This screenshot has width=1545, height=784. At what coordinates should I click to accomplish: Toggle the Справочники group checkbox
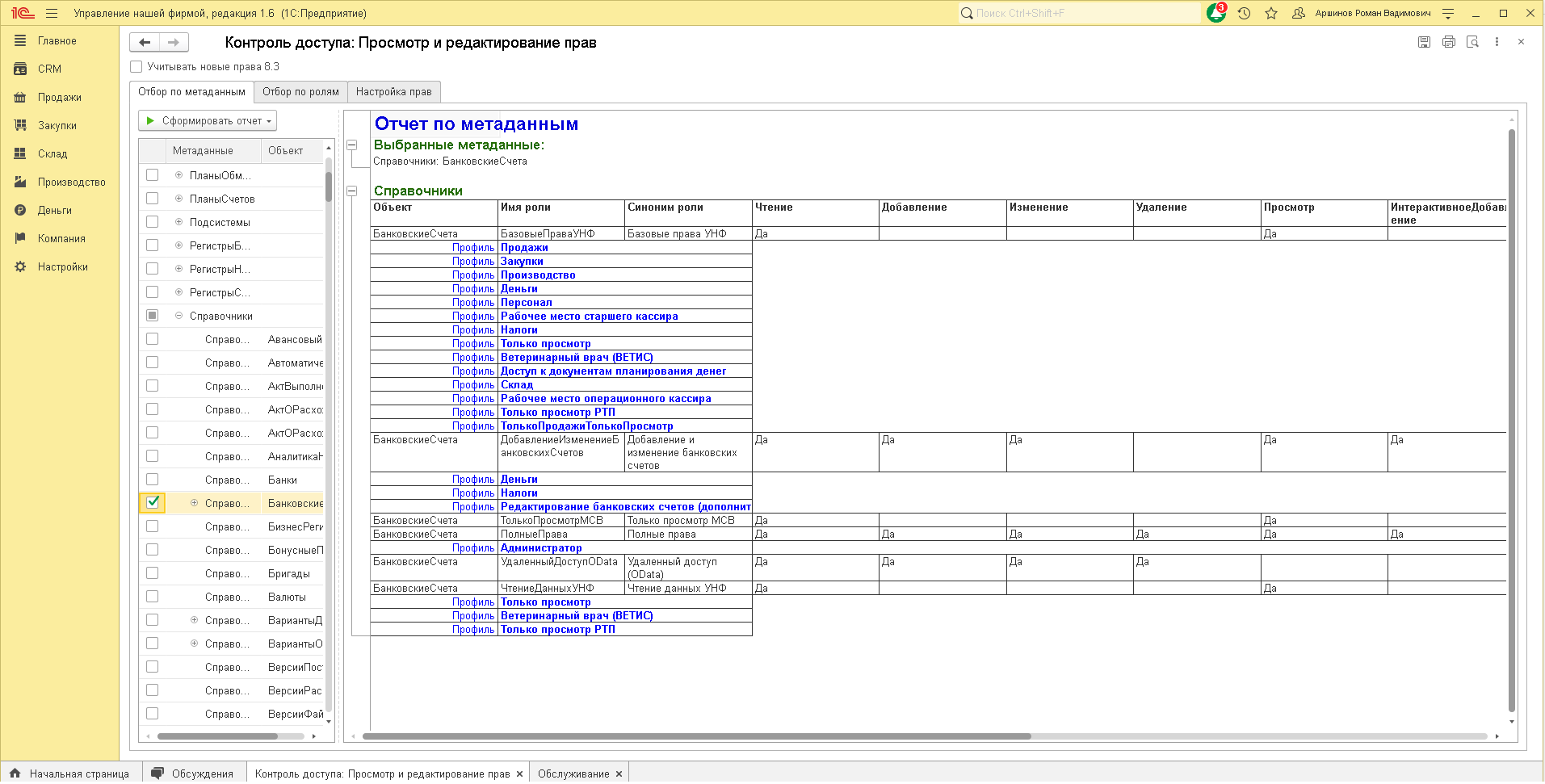click(x=152, y=316)
